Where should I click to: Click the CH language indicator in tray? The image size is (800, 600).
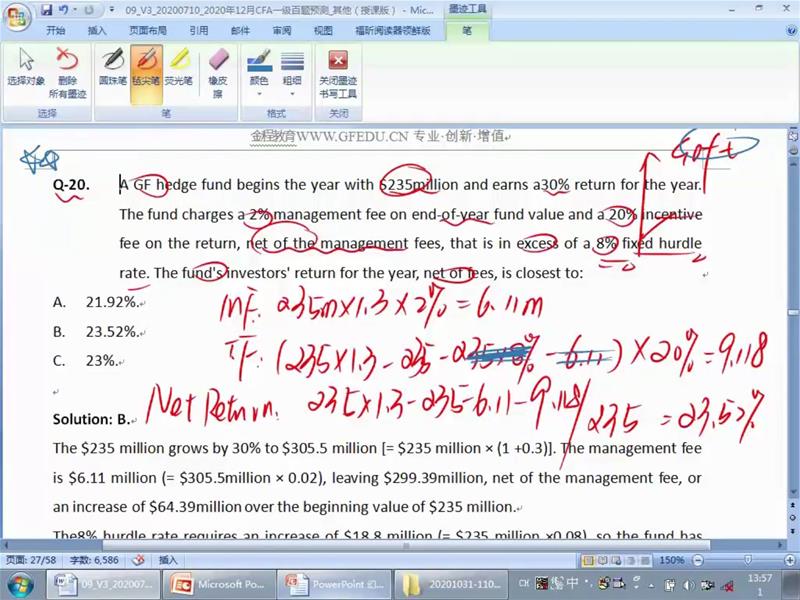[524, 582]
